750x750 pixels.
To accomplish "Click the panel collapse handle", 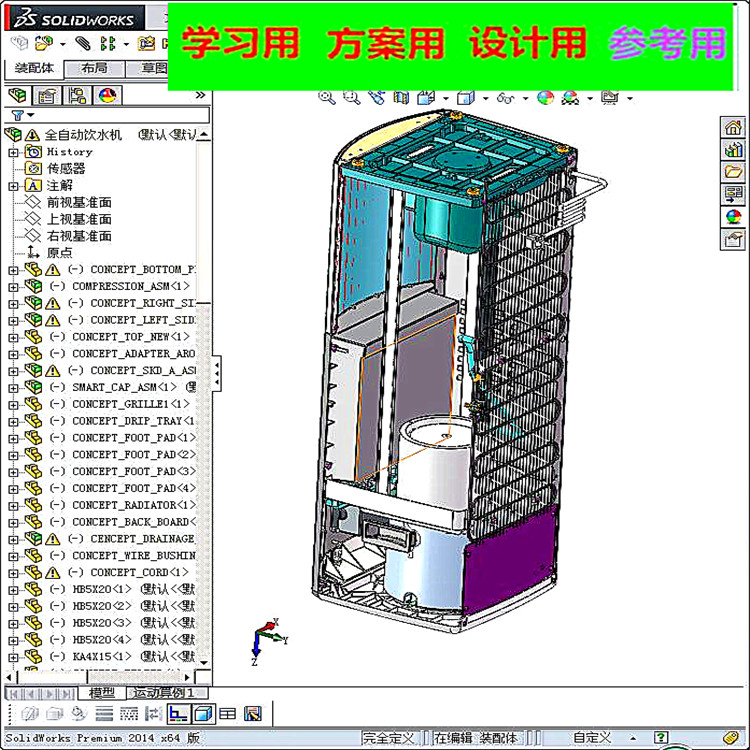I will coord(217,374).
